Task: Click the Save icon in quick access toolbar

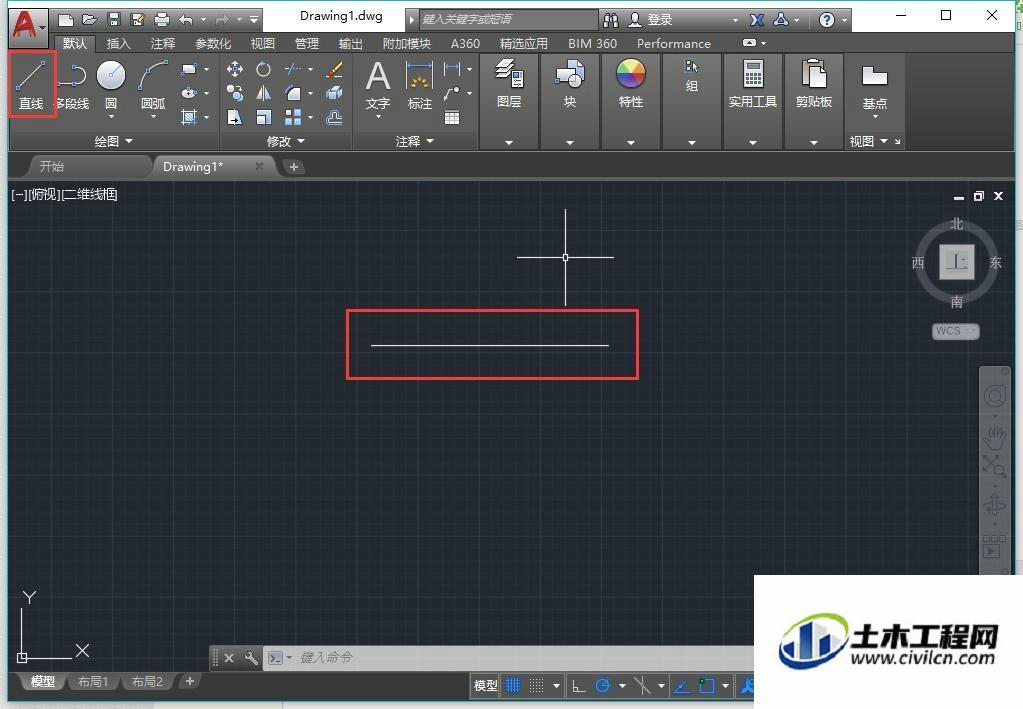Action: (x=114, y=20)
